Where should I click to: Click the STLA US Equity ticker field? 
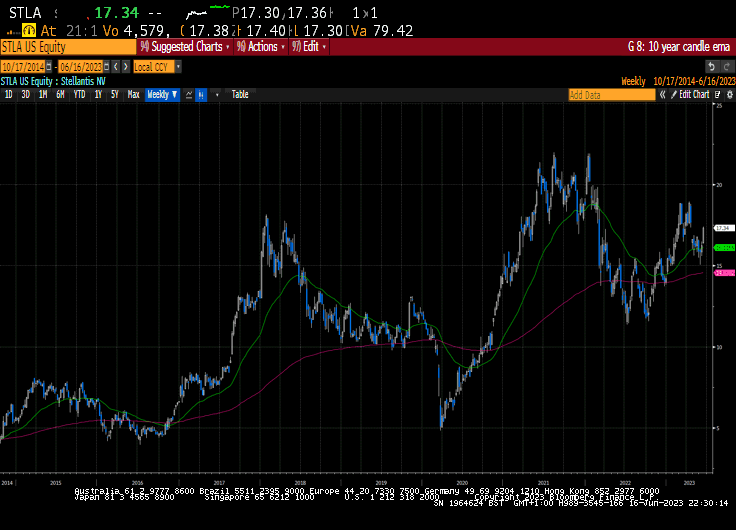tap(68, 47)
